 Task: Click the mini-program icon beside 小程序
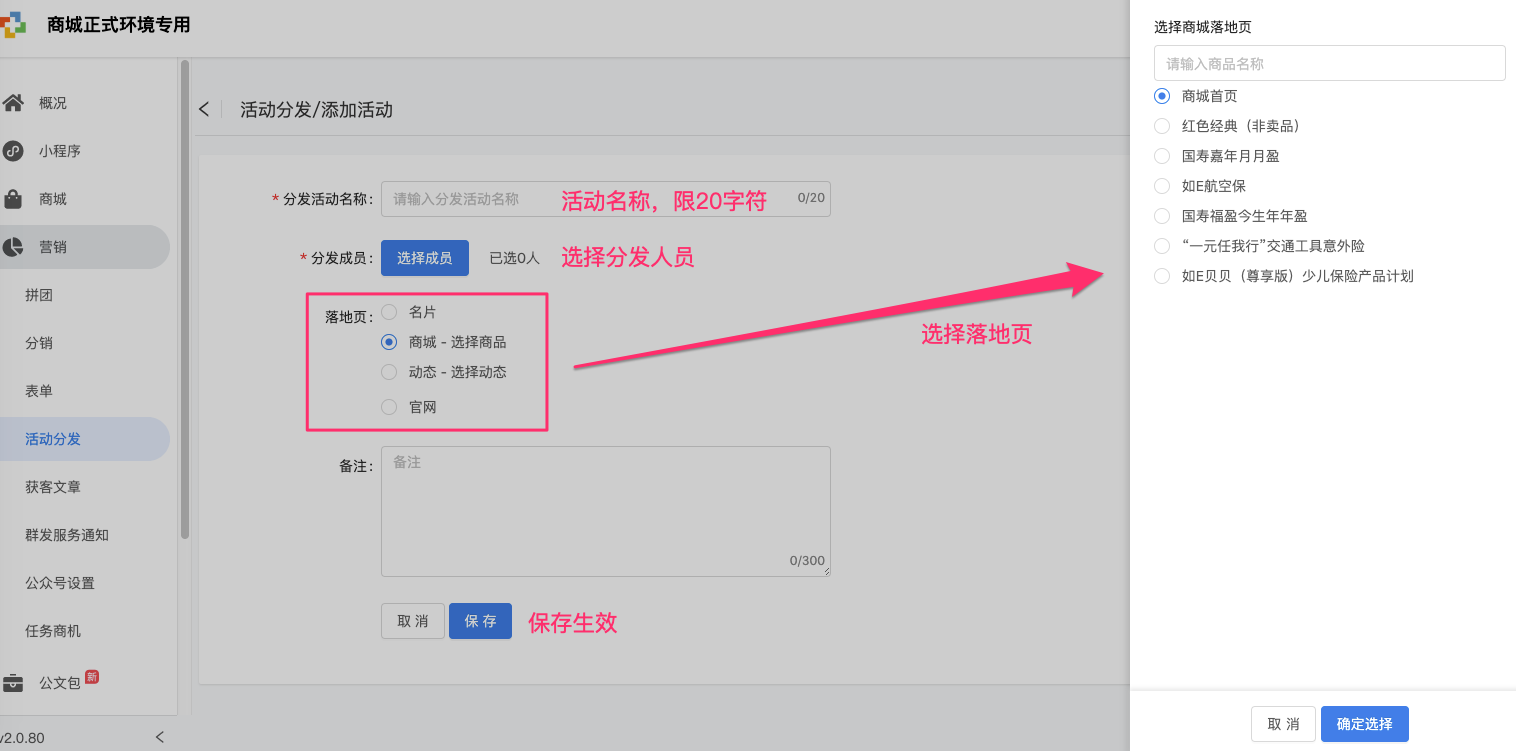(13, 151)
